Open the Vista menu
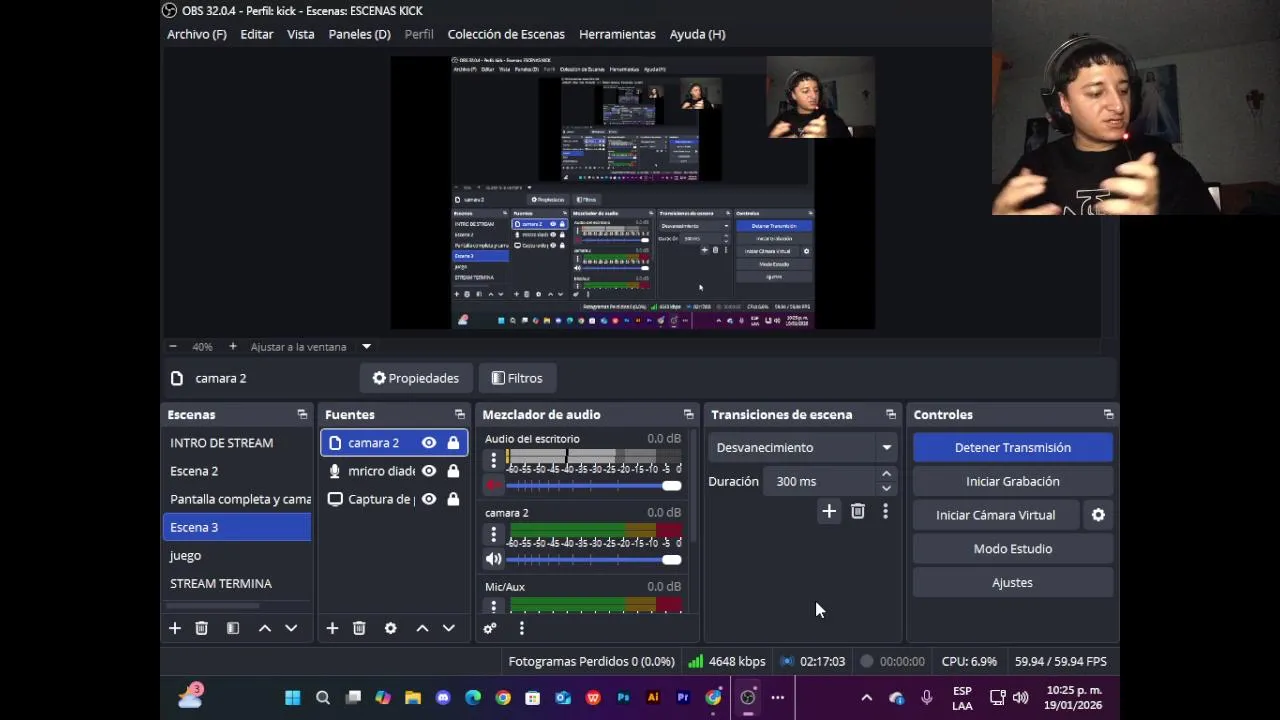The height and width of the screenshot is (720, 1280). 301,34
